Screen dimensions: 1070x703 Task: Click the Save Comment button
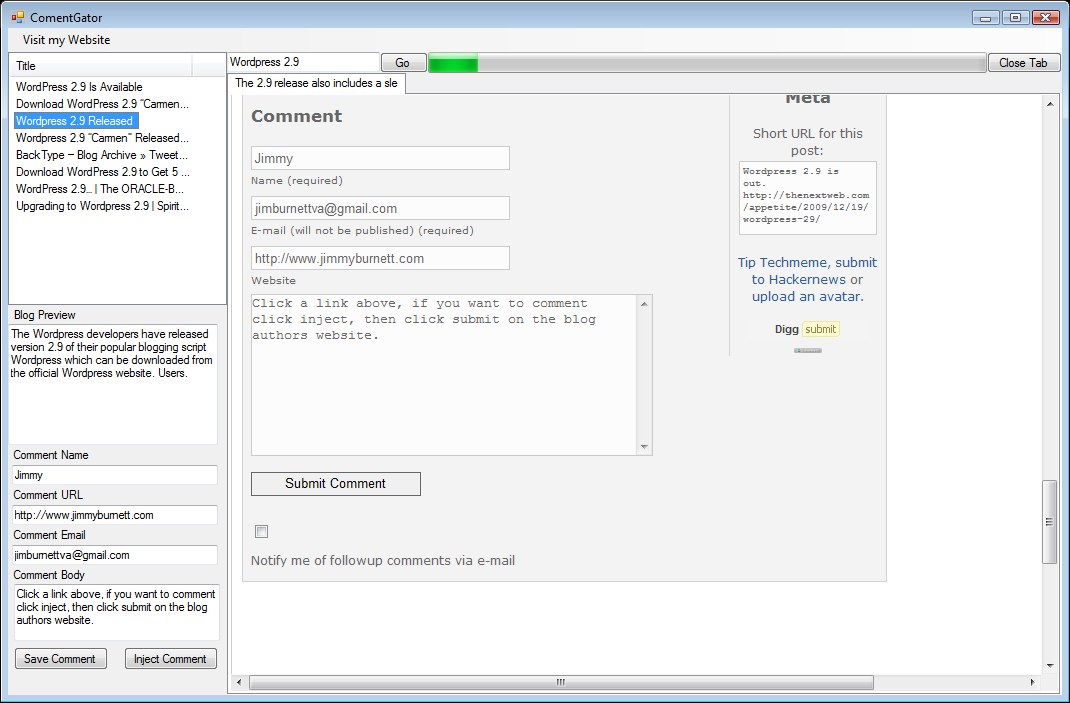click(x=60, y=659)
